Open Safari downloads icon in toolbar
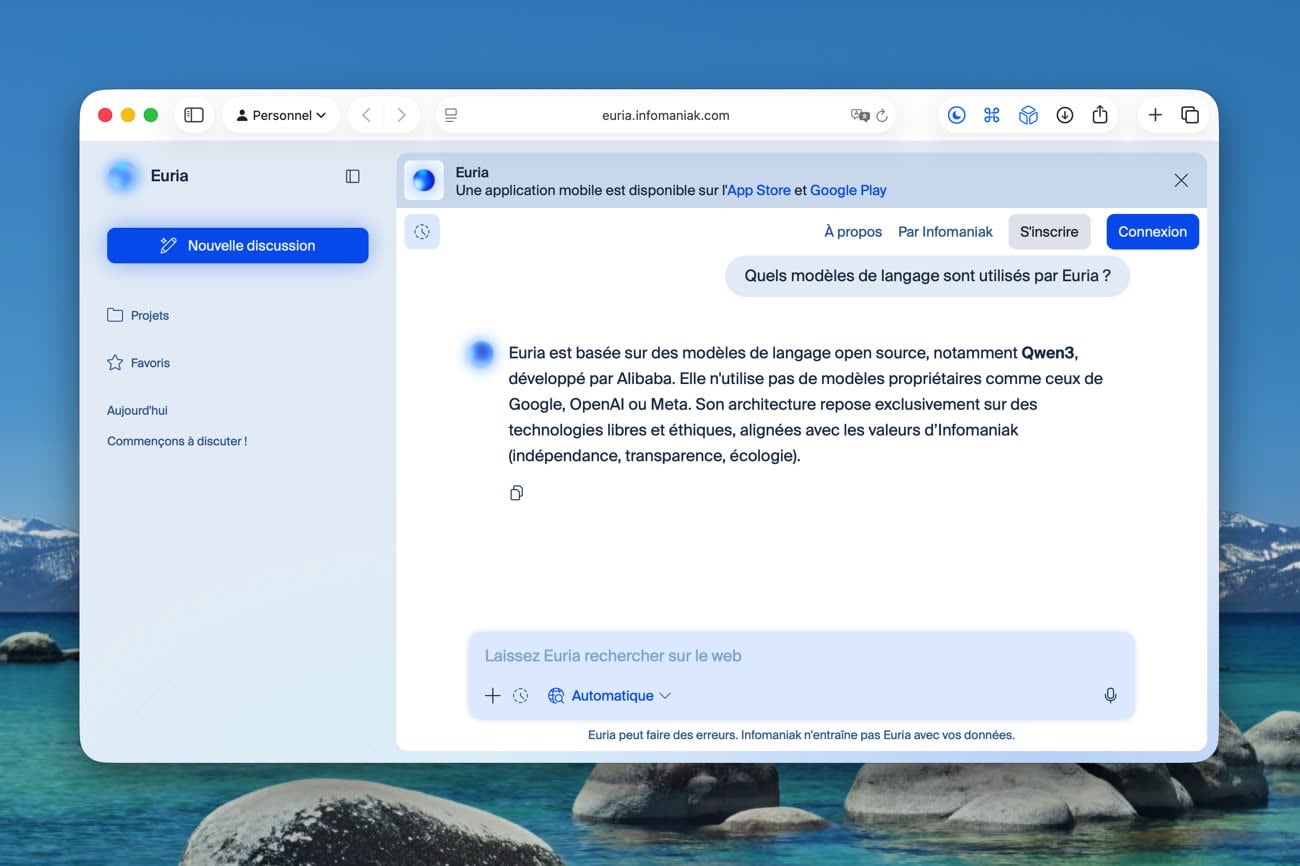1300x866 pixels. click(x=1064, y=115)
